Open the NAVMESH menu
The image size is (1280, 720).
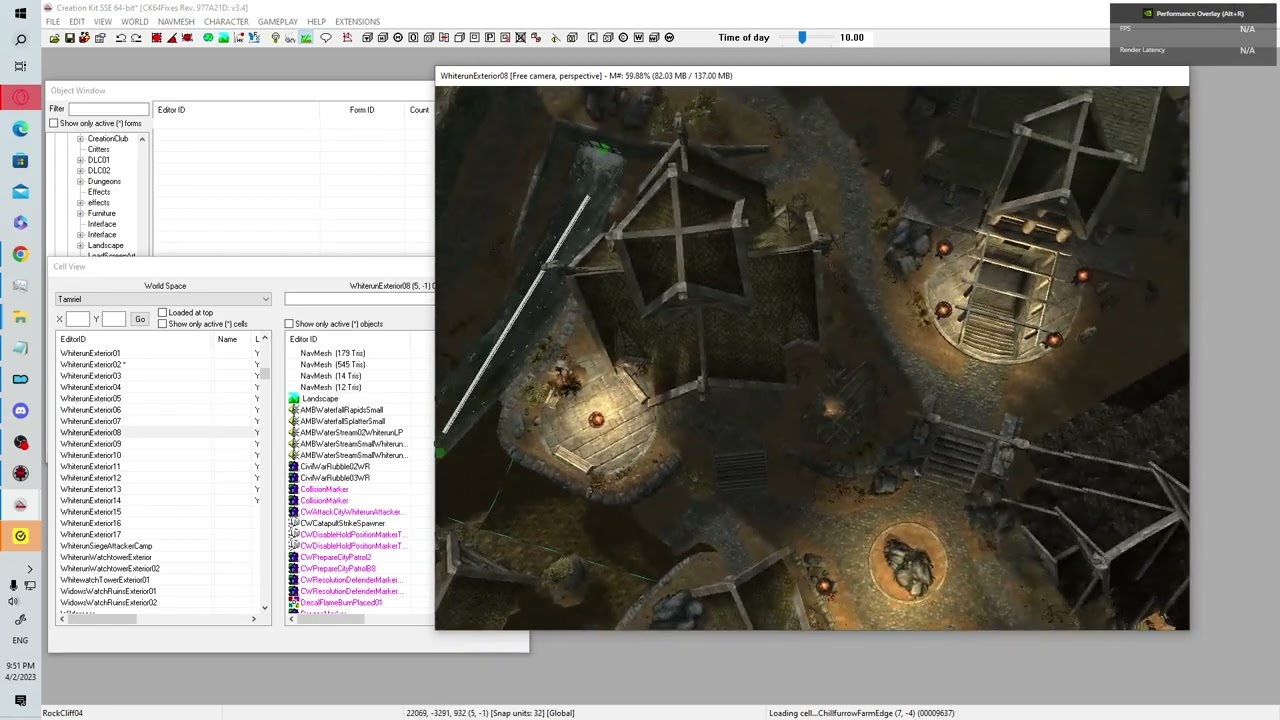pos(176,22)
